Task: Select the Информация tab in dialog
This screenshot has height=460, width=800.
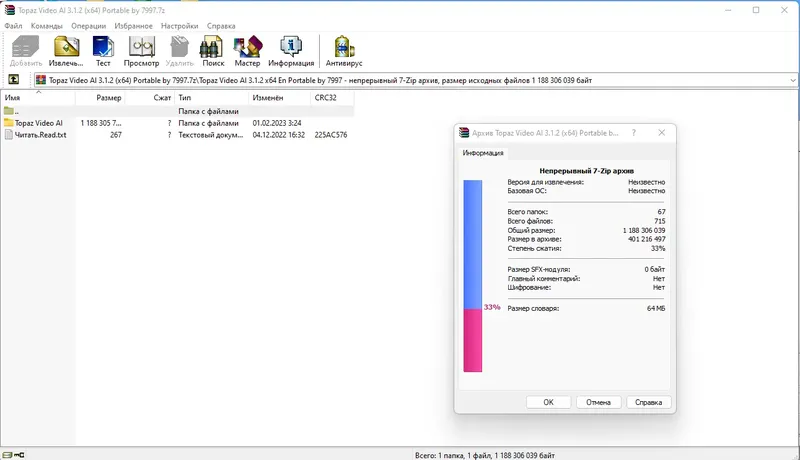Action: [x=483, y=152]
